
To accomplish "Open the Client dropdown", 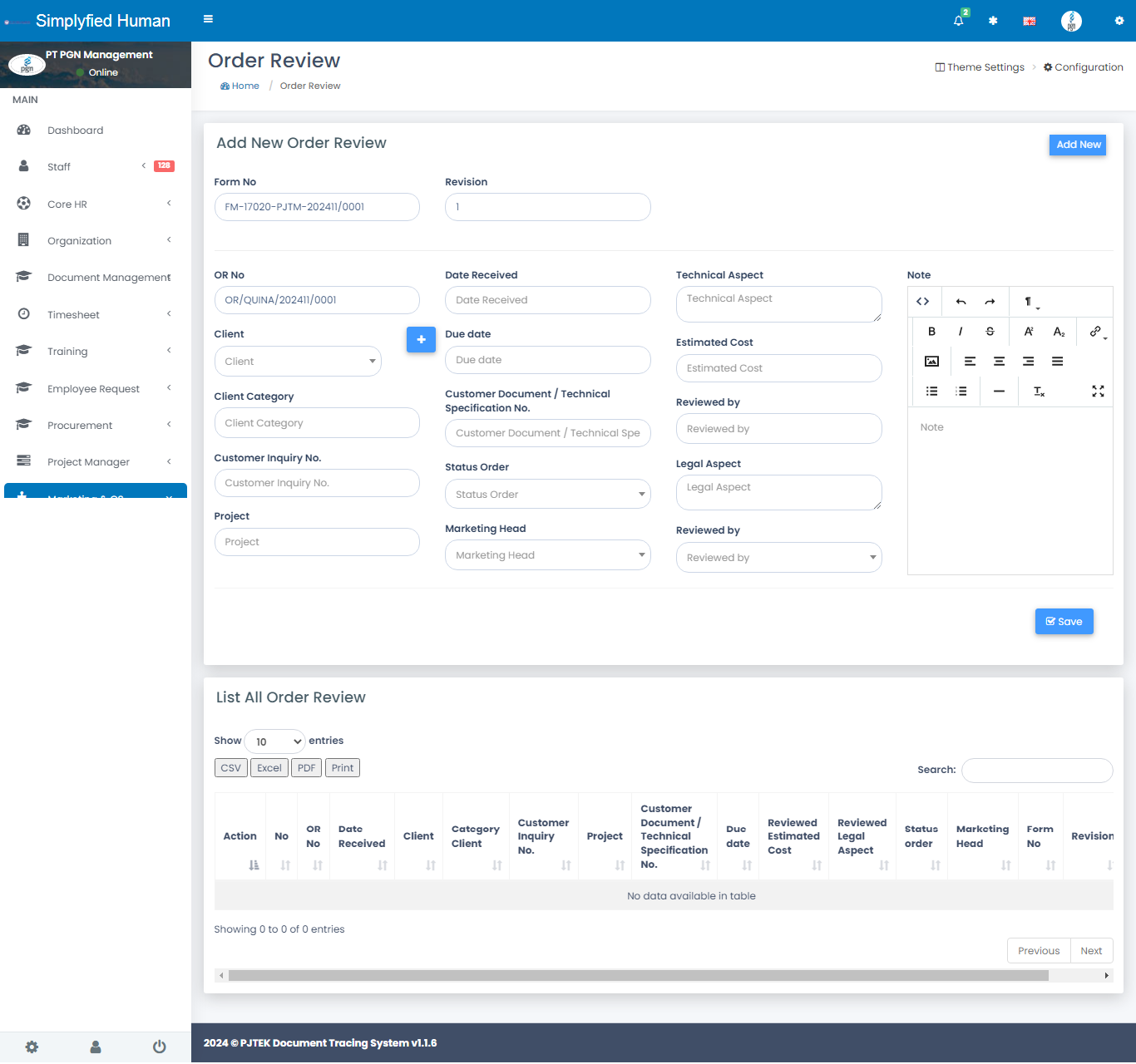I will click(x=298, y=362).
